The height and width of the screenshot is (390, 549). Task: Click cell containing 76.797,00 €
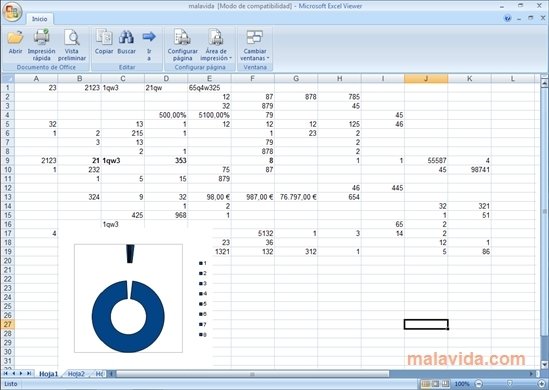(x=296, y=197)
